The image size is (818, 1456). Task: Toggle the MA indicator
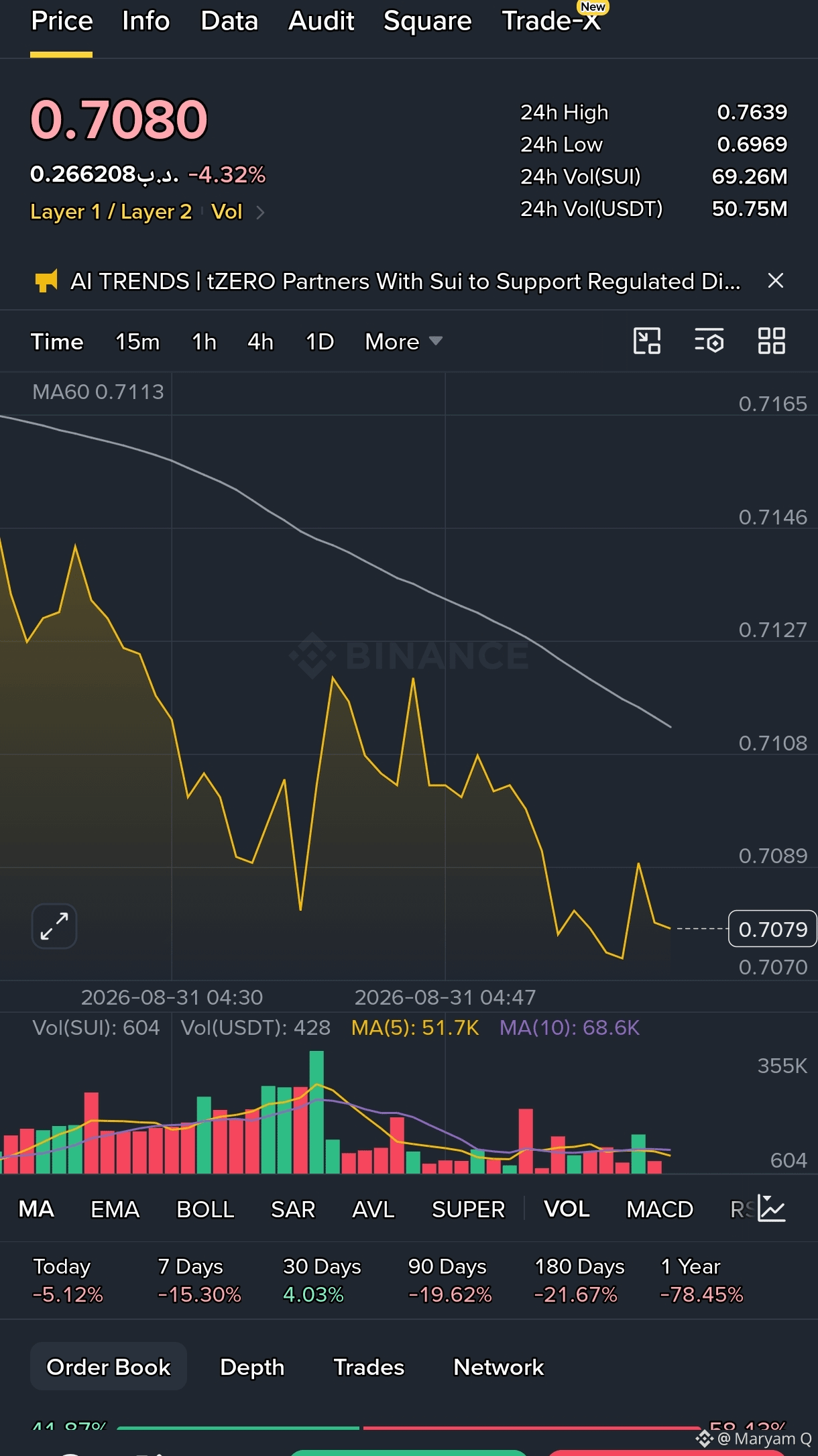click(x=36, y=1209)
